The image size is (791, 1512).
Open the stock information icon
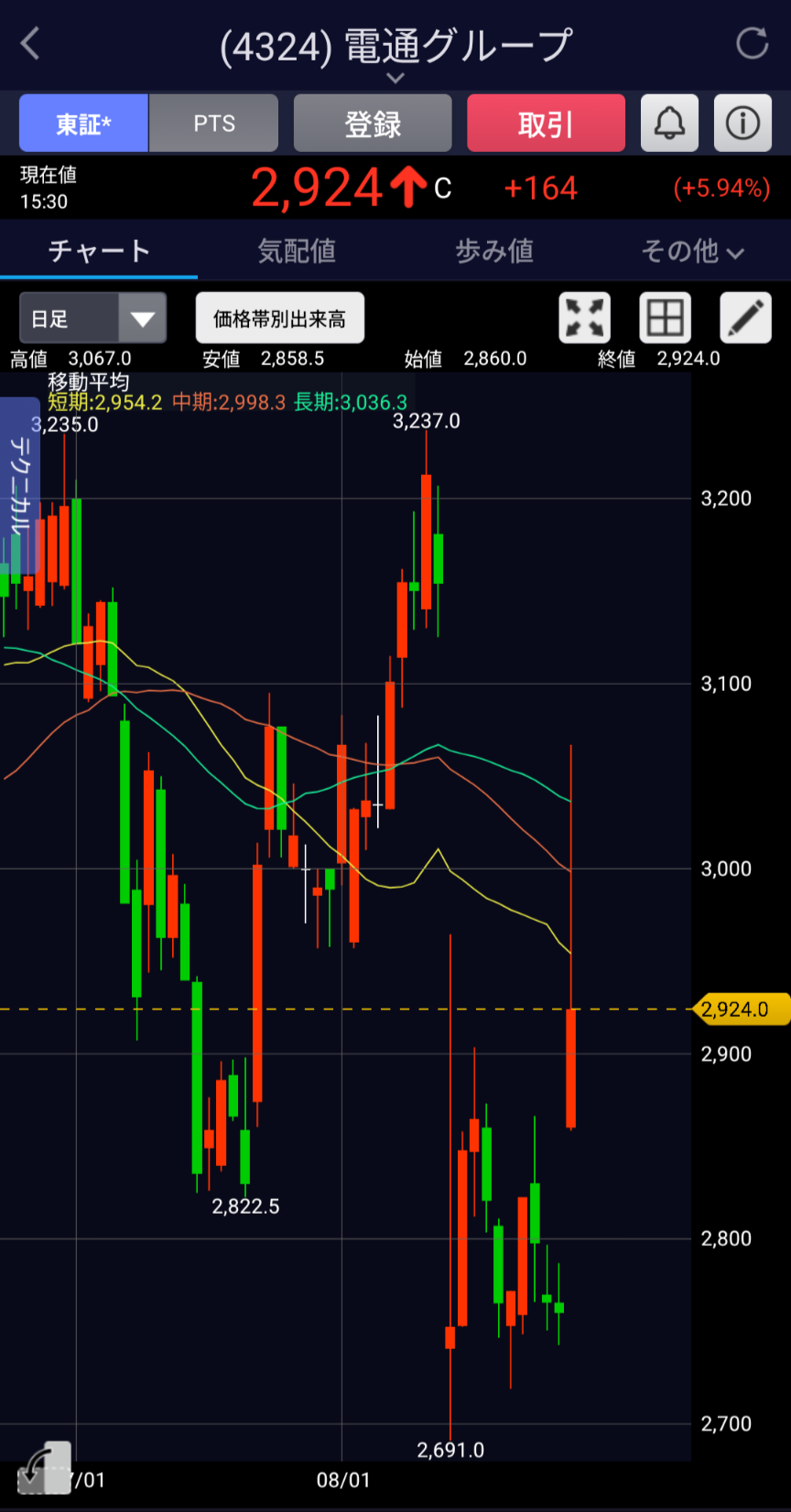pos(742,123)
